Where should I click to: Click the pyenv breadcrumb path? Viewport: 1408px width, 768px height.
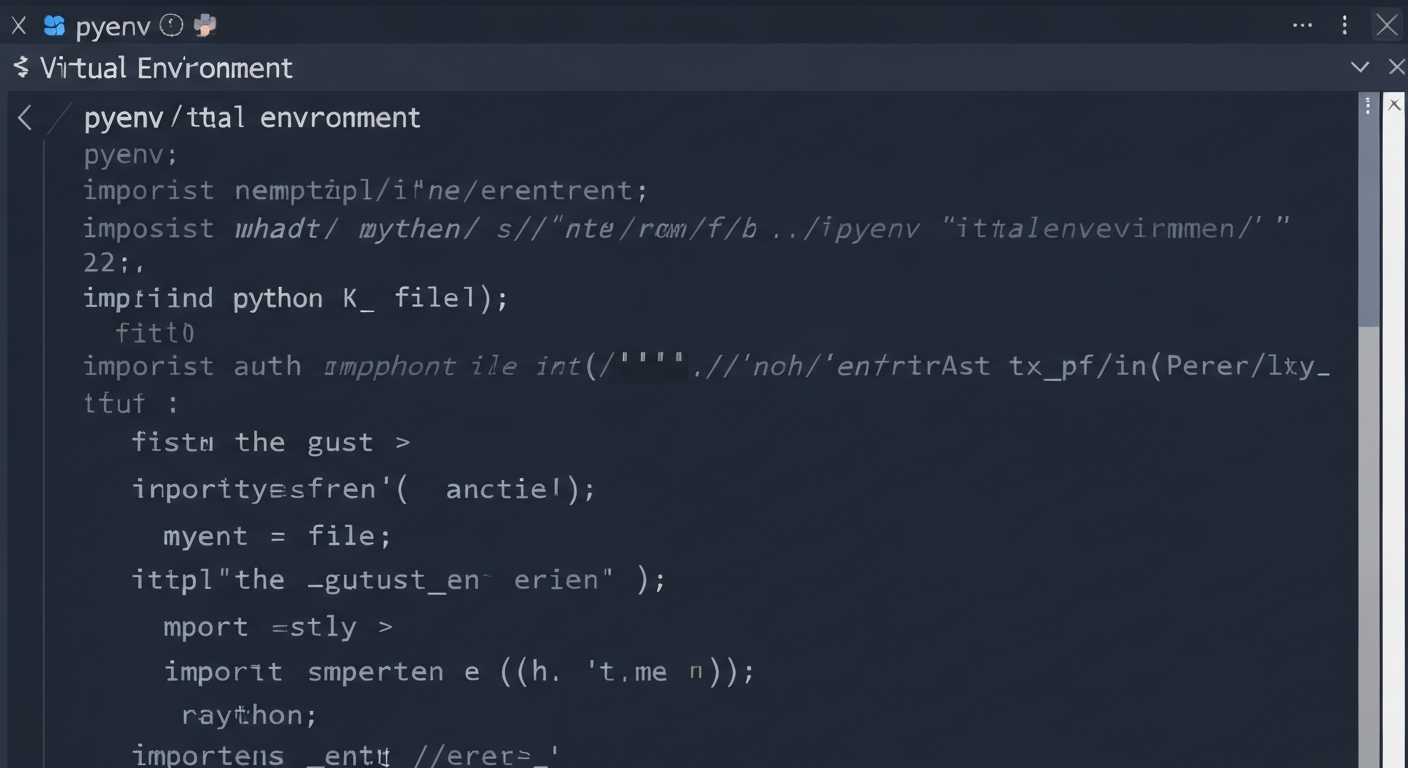[x=252, y=118]
